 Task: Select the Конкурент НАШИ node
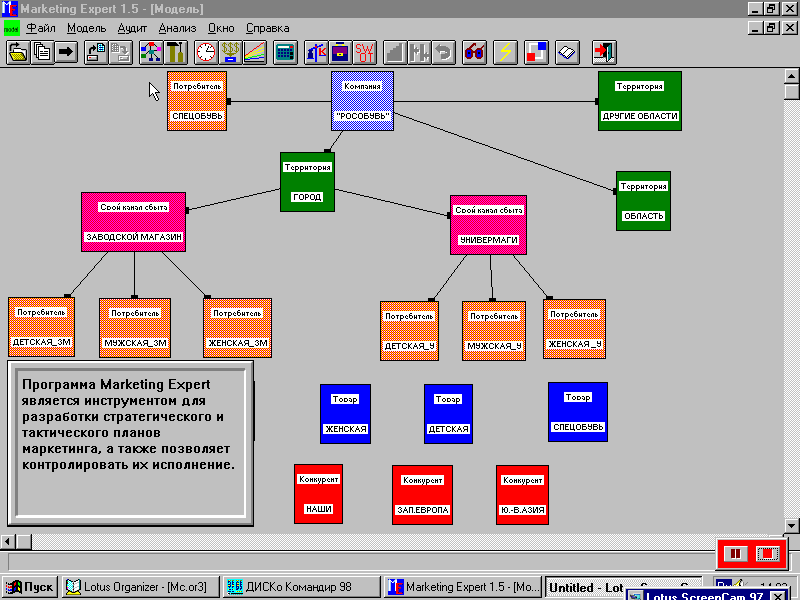click(318, 494)
